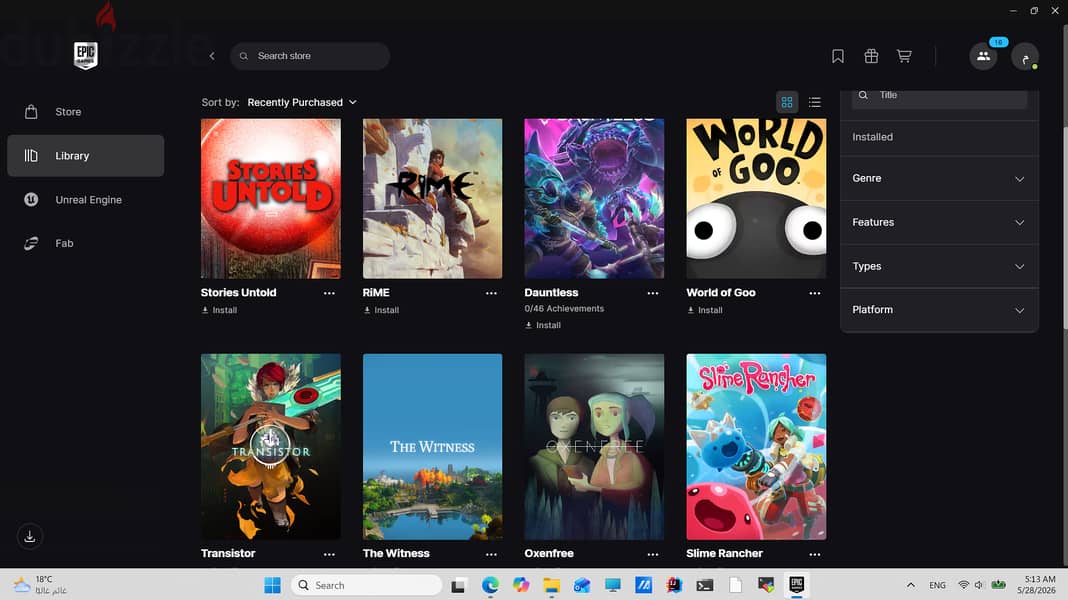Screen dimensions: 1068x600
Task: Open Unreal Engine section
Action: pyautogui.click(x=86, y=200)
